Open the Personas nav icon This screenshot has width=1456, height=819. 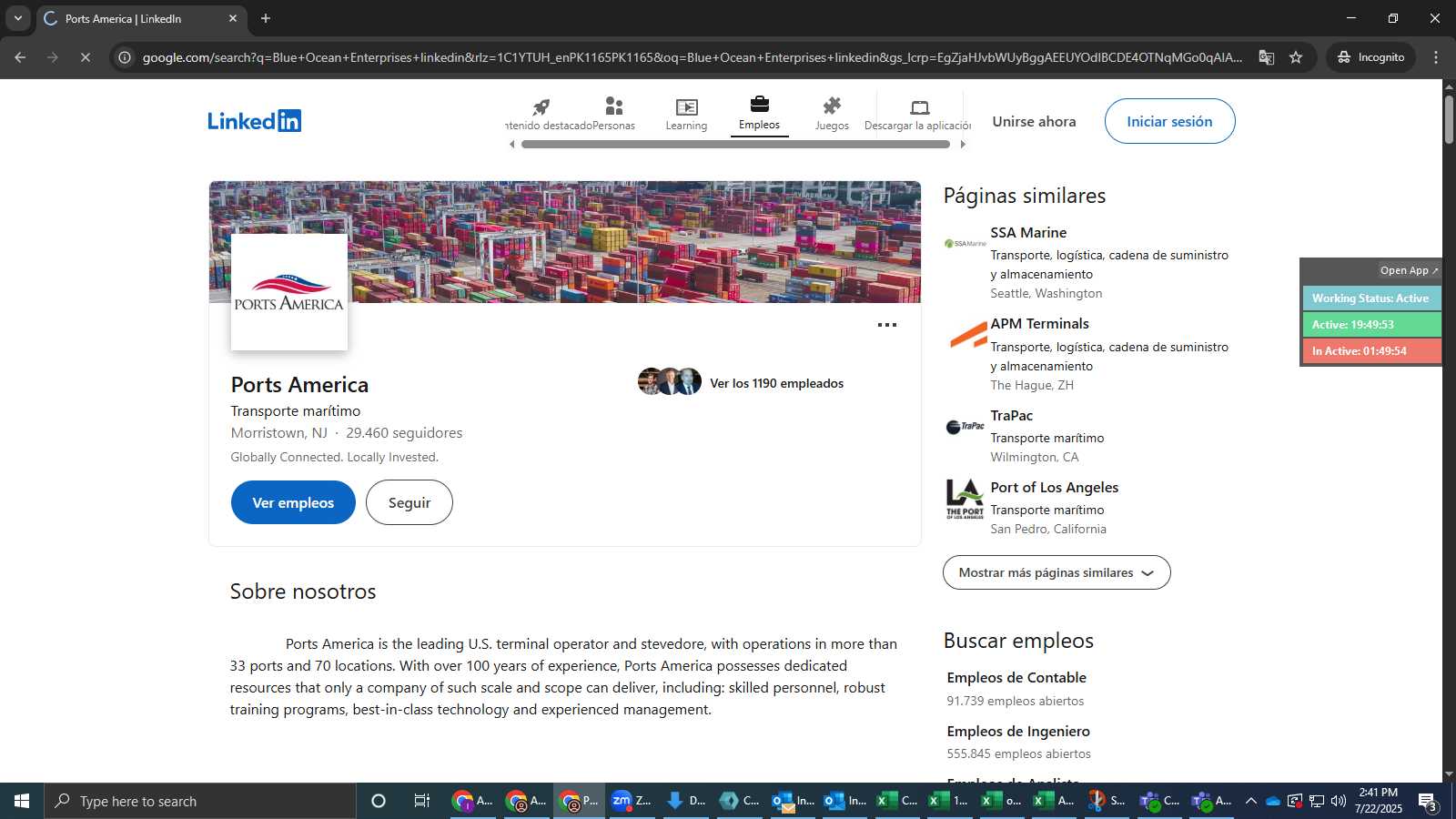pyautogui.click(x=614, y=115)
